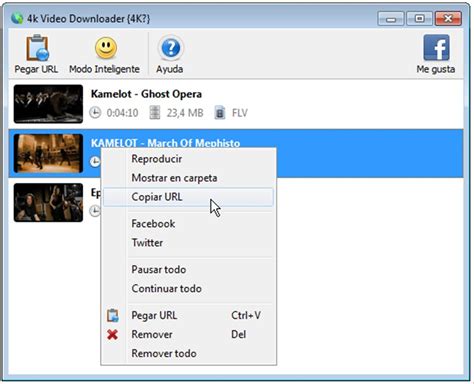474x384 pixels.
Task: Click the format icon beside FLV
Action: pos(220,113)
